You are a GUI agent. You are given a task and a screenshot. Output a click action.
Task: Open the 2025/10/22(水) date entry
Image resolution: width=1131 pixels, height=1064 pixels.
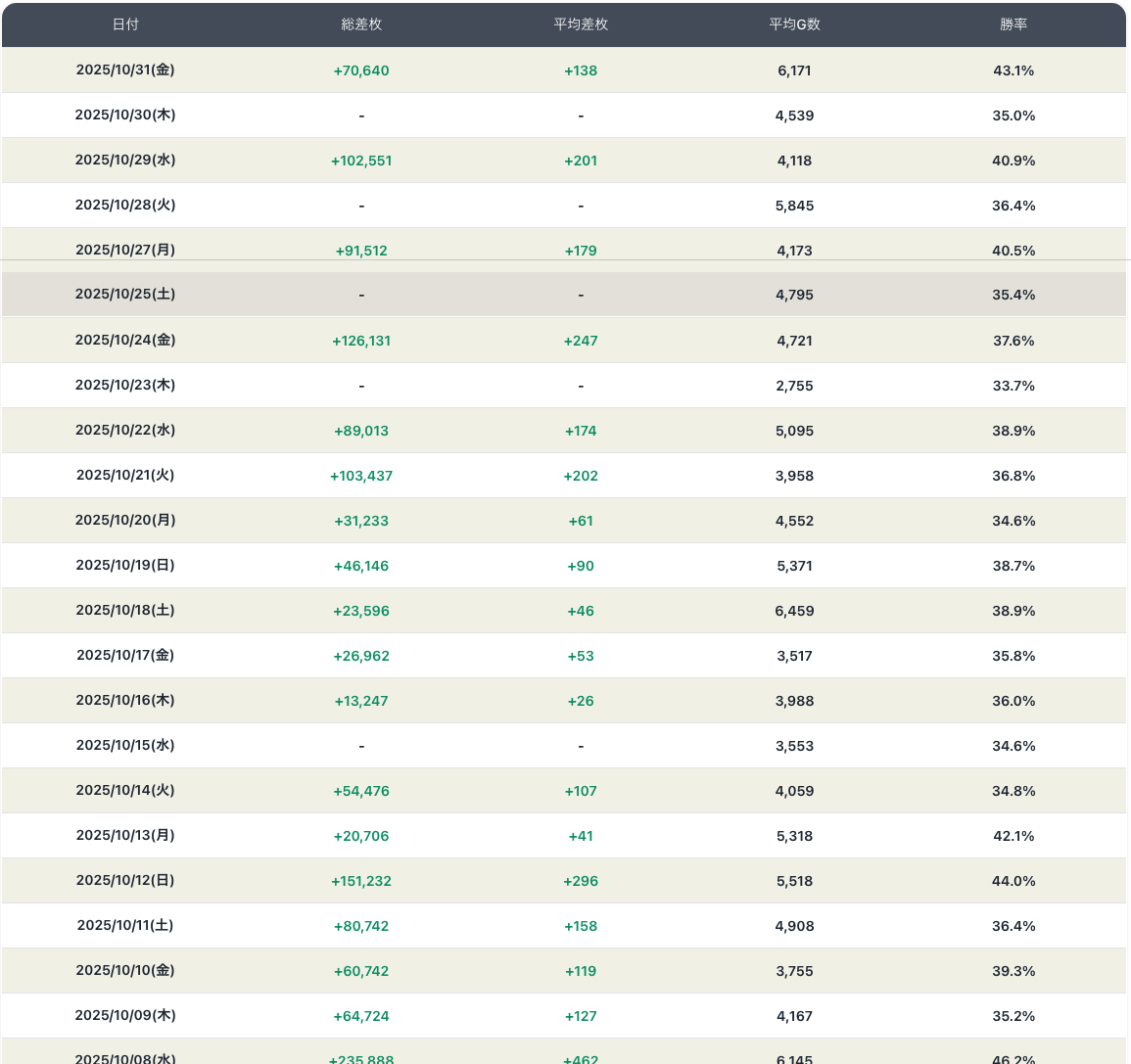(x=125, y=431)
